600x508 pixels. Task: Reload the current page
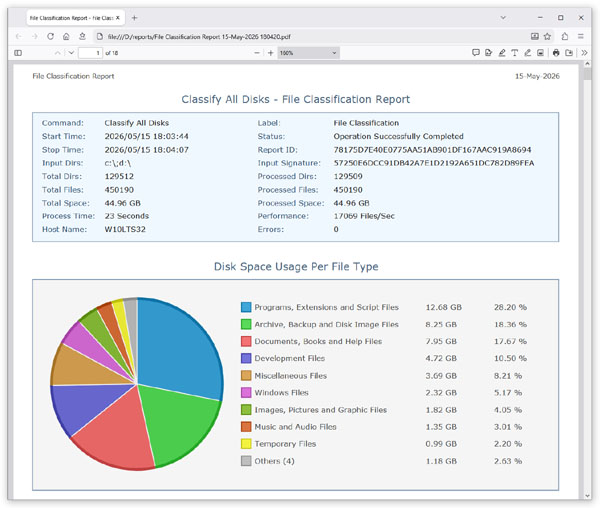[51, 36]
